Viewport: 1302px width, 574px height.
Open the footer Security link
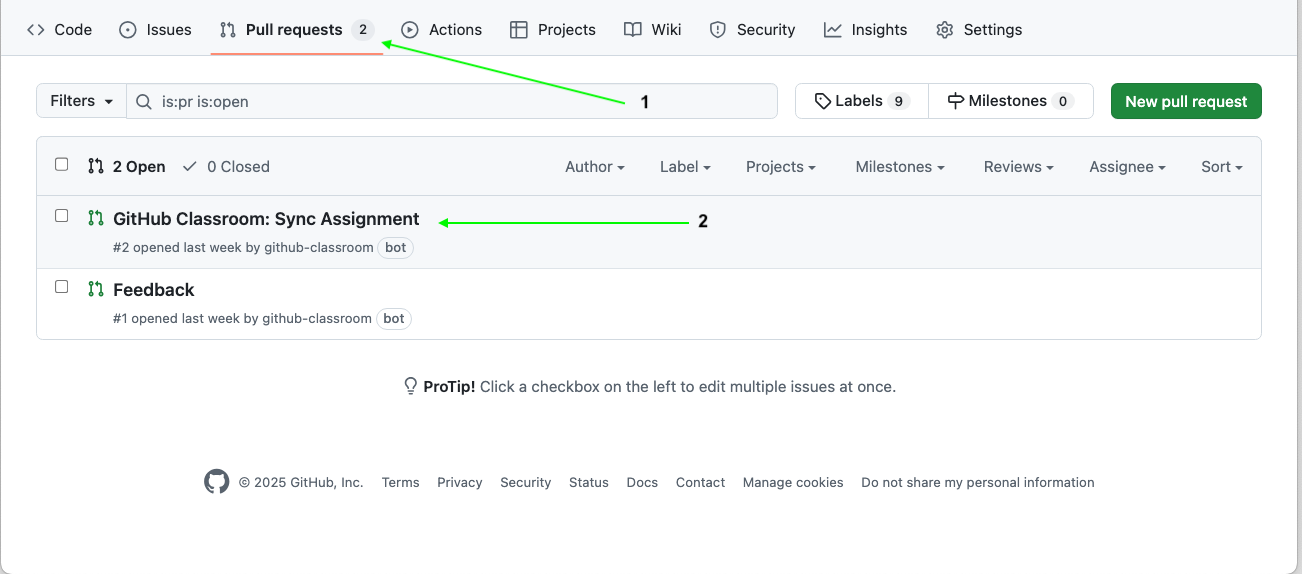(x=526, y=482)
